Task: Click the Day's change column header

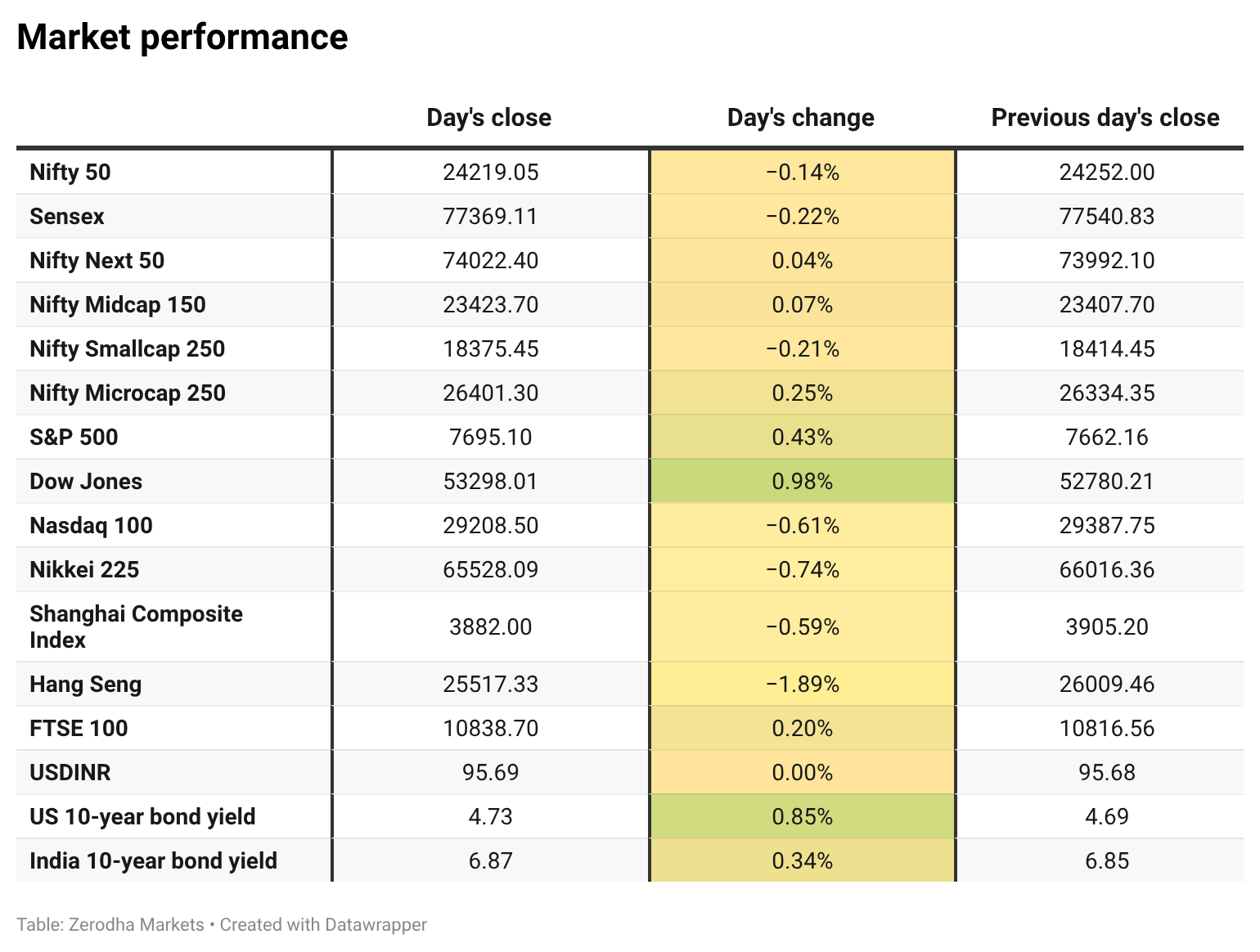Action: [x=801, y=118]
